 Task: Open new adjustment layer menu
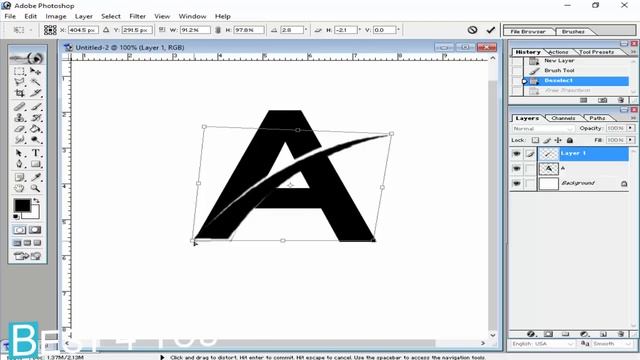[x=584, y=334]
